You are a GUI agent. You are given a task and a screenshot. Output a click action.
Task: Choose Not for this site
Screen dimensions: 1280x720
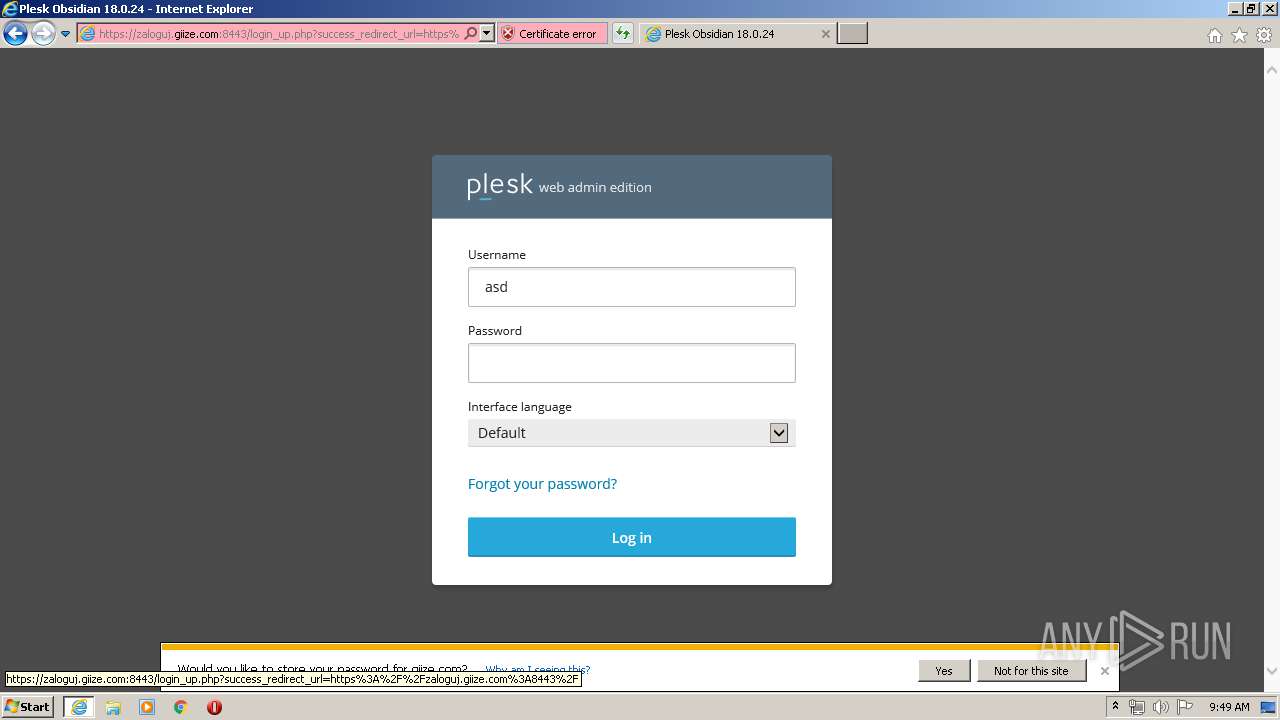1031,671
